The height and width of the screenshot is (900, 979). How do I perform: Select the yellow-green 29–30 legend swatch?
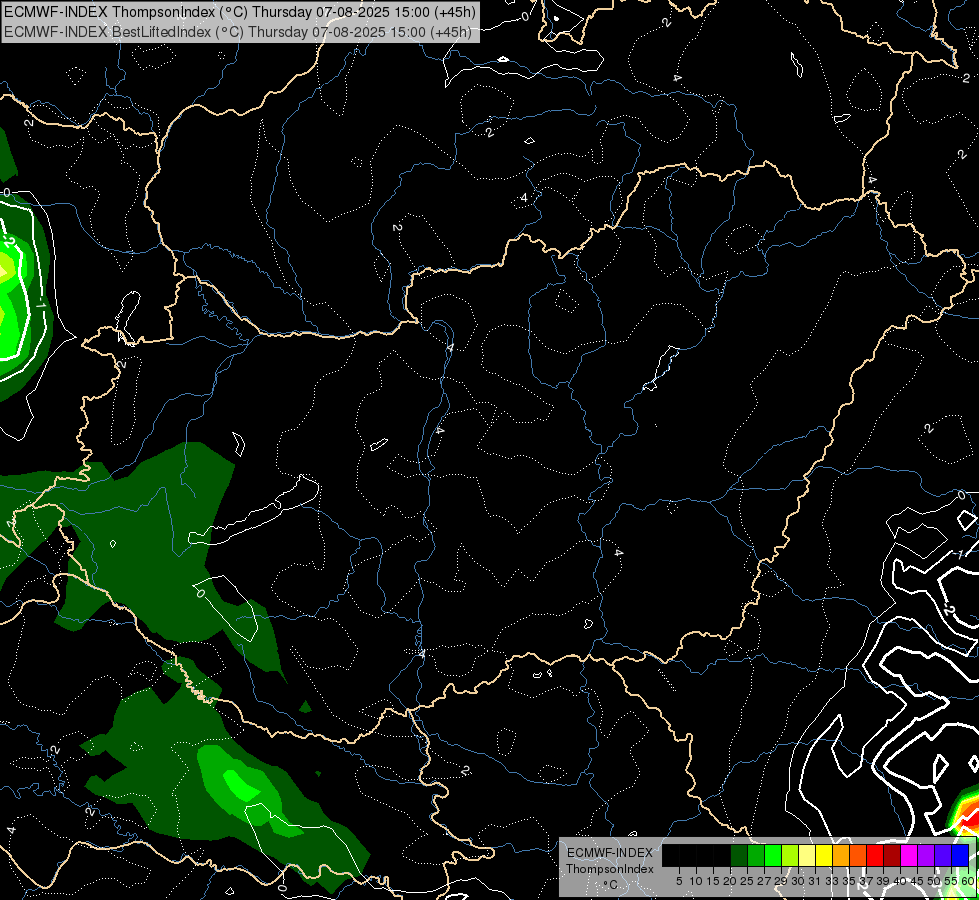(790, 855)
